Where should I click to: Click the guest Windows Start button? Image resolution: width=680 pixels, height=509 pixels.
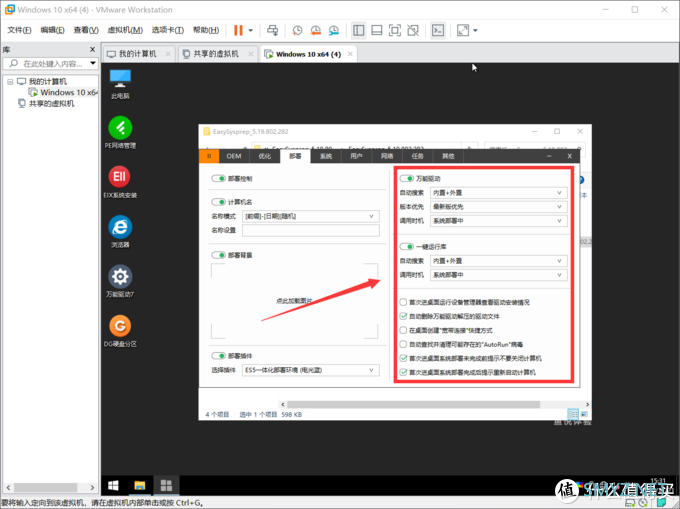coord(113,485)
